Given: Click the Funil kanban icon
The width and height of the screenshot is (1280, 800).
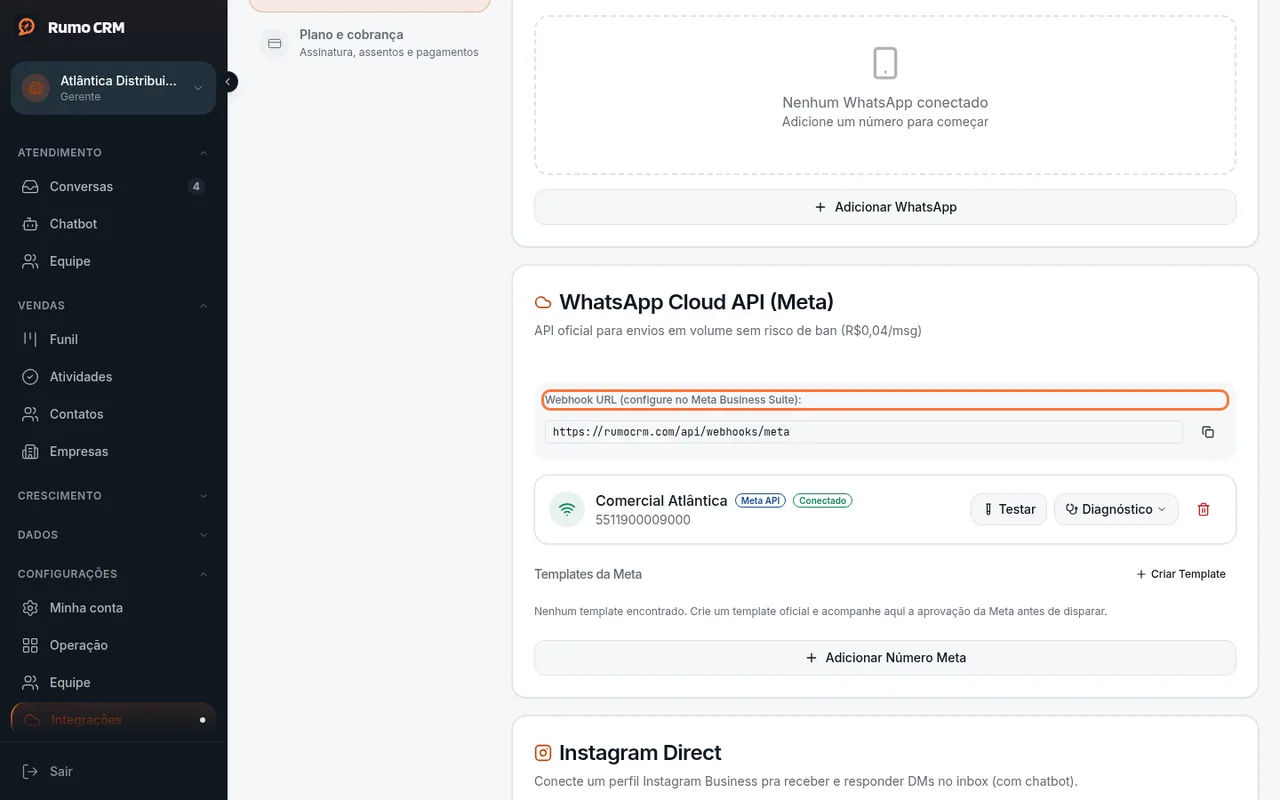Looking at the screenshot, I should pyautogui.click(x=31, y=339).
